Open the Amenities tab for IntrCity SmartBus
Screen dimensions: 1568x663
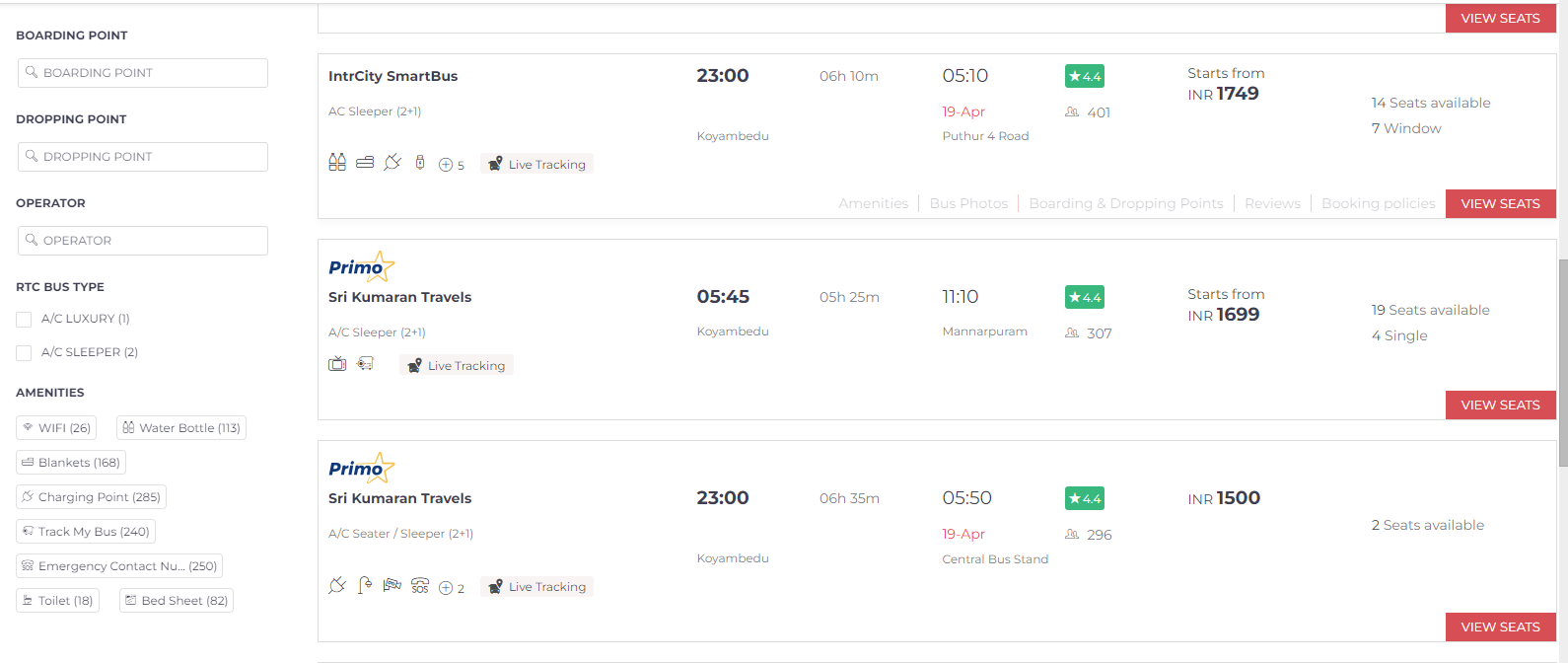coord(873,203)
